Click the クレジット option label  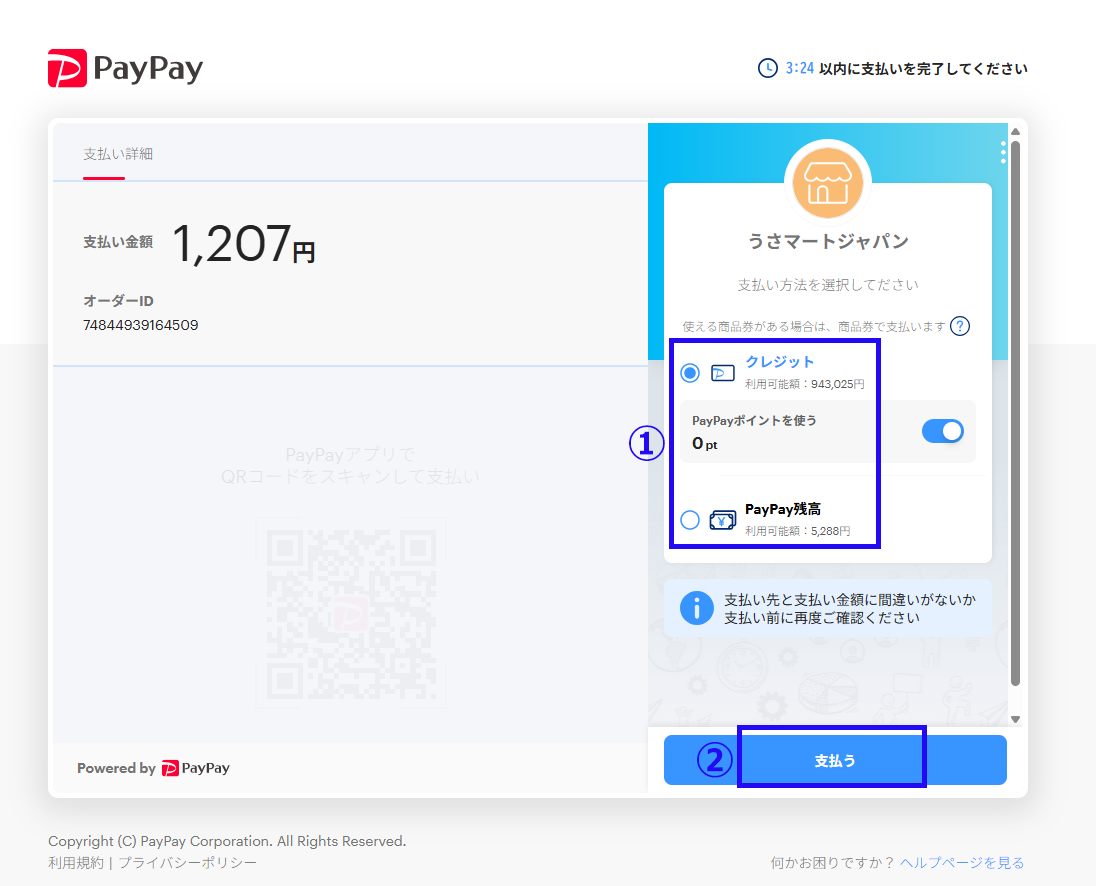coord(779,362)
